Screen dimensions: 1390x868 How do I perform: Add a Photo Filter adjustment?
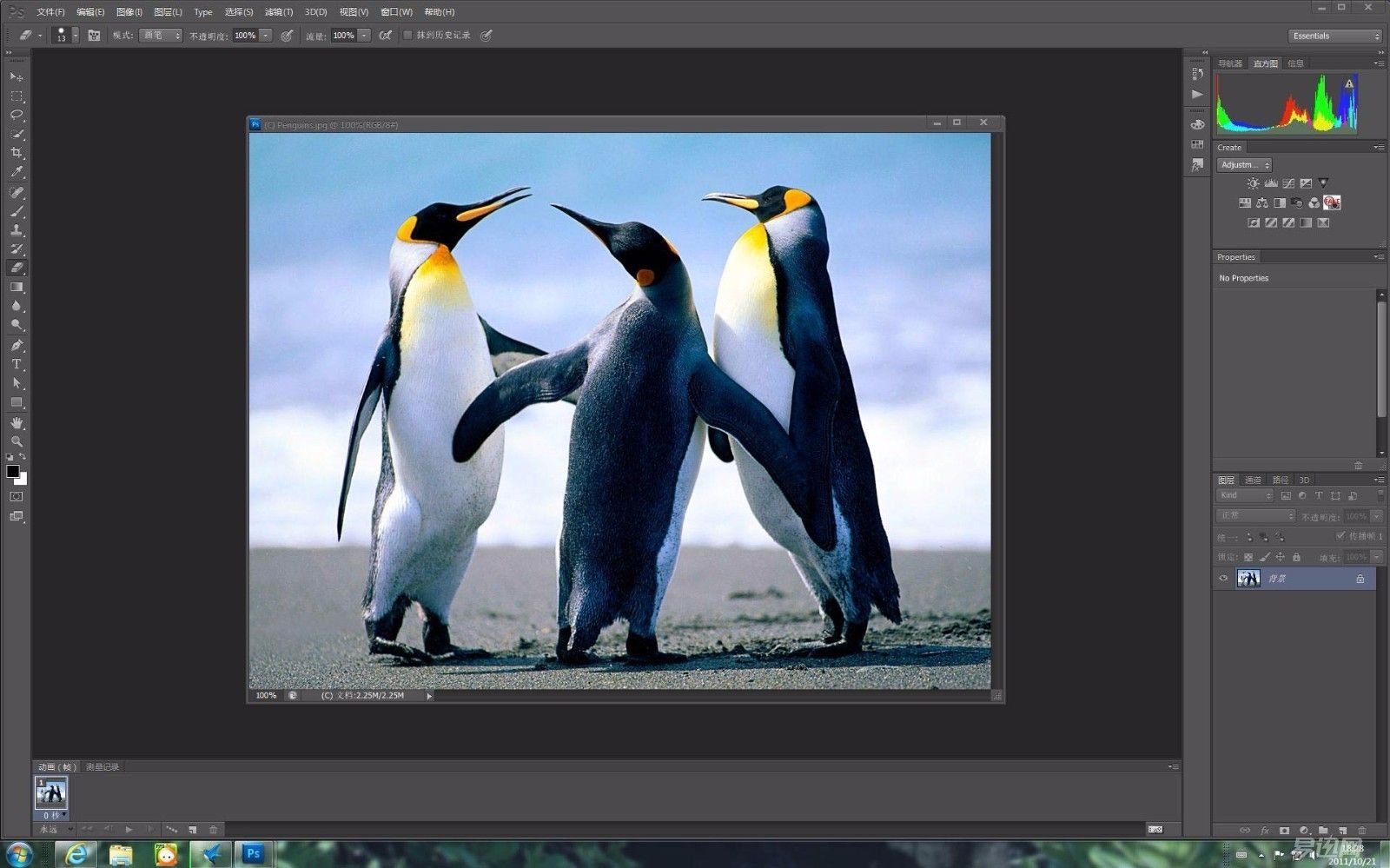[1297, 203]
